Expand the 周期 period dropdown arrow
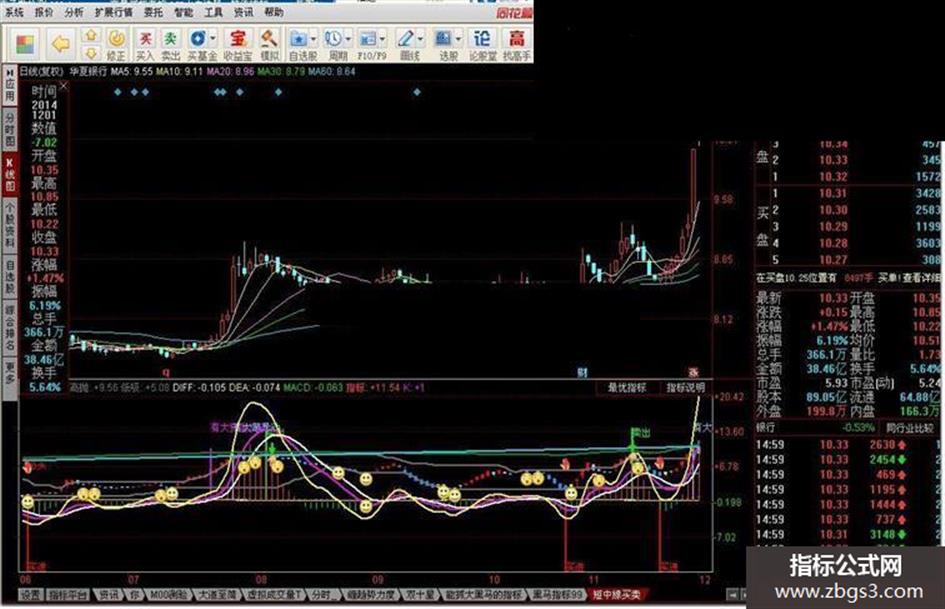The height and width of the screenshot is (609, 945). 348,39
